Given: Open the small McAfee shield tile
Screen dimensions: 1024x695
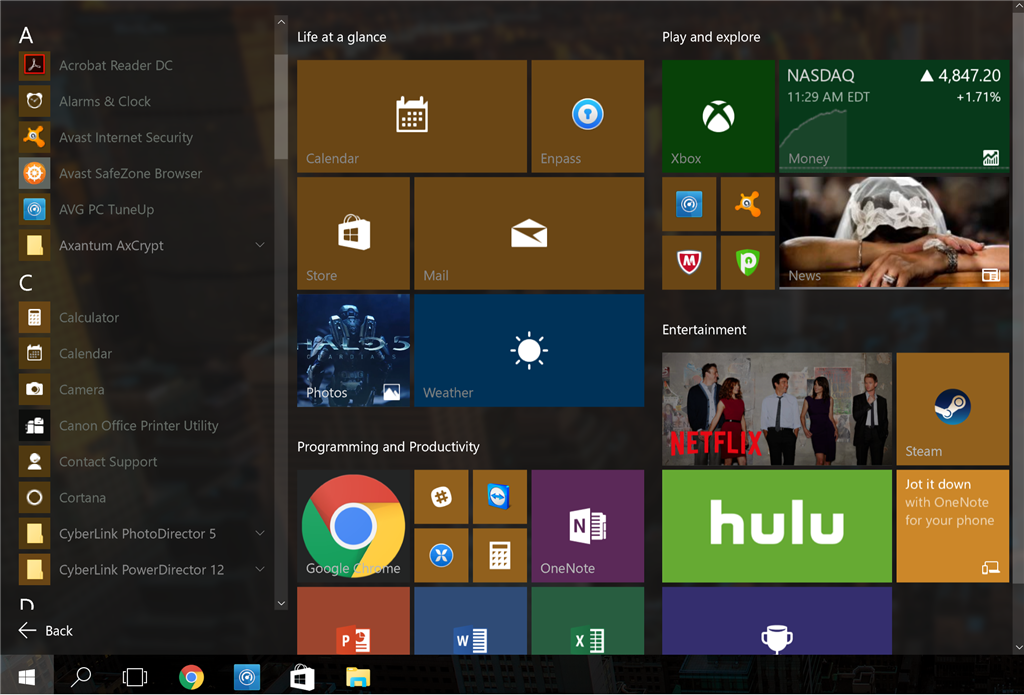Looking at the screenshot, I should 689,263.
